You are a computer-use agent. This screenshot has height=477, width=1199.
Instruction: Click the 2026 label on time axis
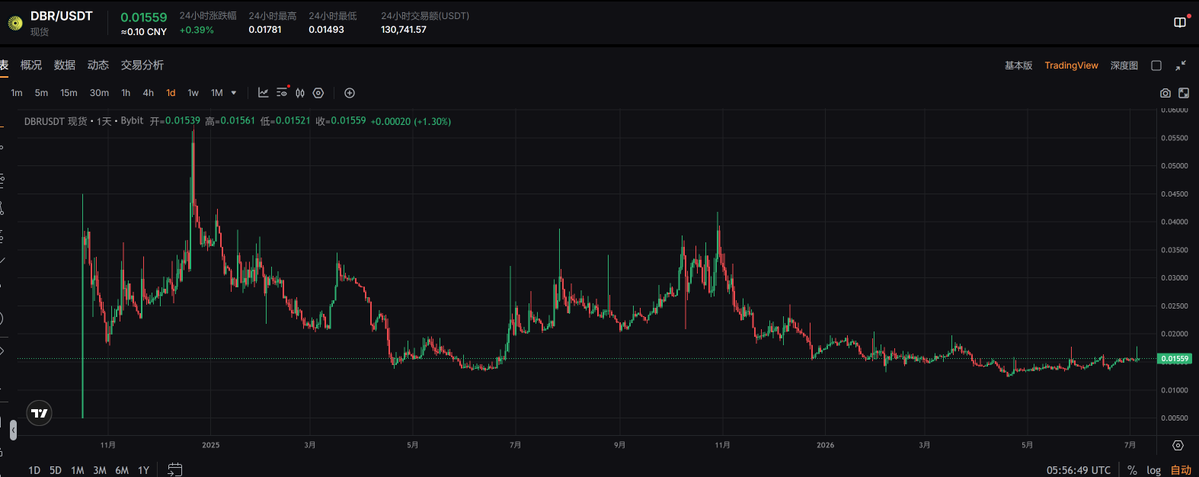pos(825,445)
